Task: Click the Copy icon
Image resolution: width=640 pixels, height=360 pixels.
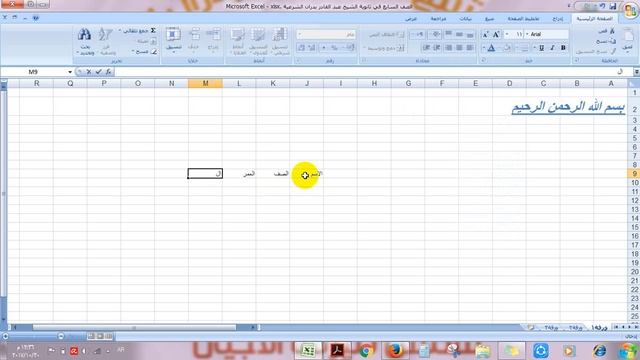Action: point(612,41)
